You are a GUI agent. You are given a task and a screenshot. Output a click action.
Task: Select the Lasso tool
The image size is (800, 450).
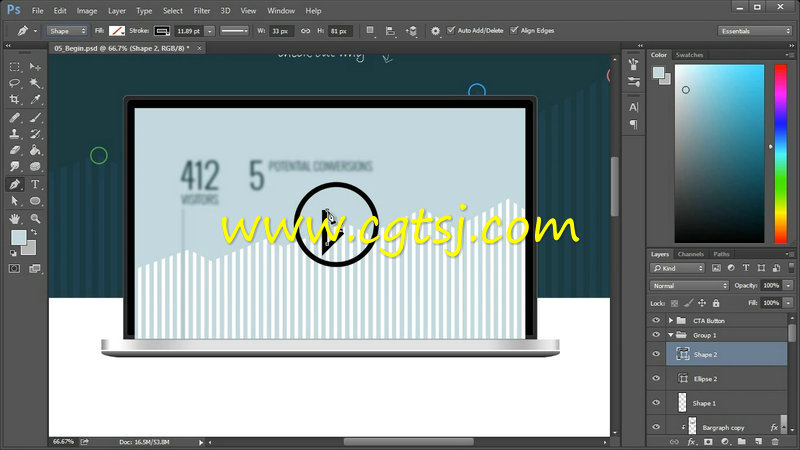click(14, 83)
